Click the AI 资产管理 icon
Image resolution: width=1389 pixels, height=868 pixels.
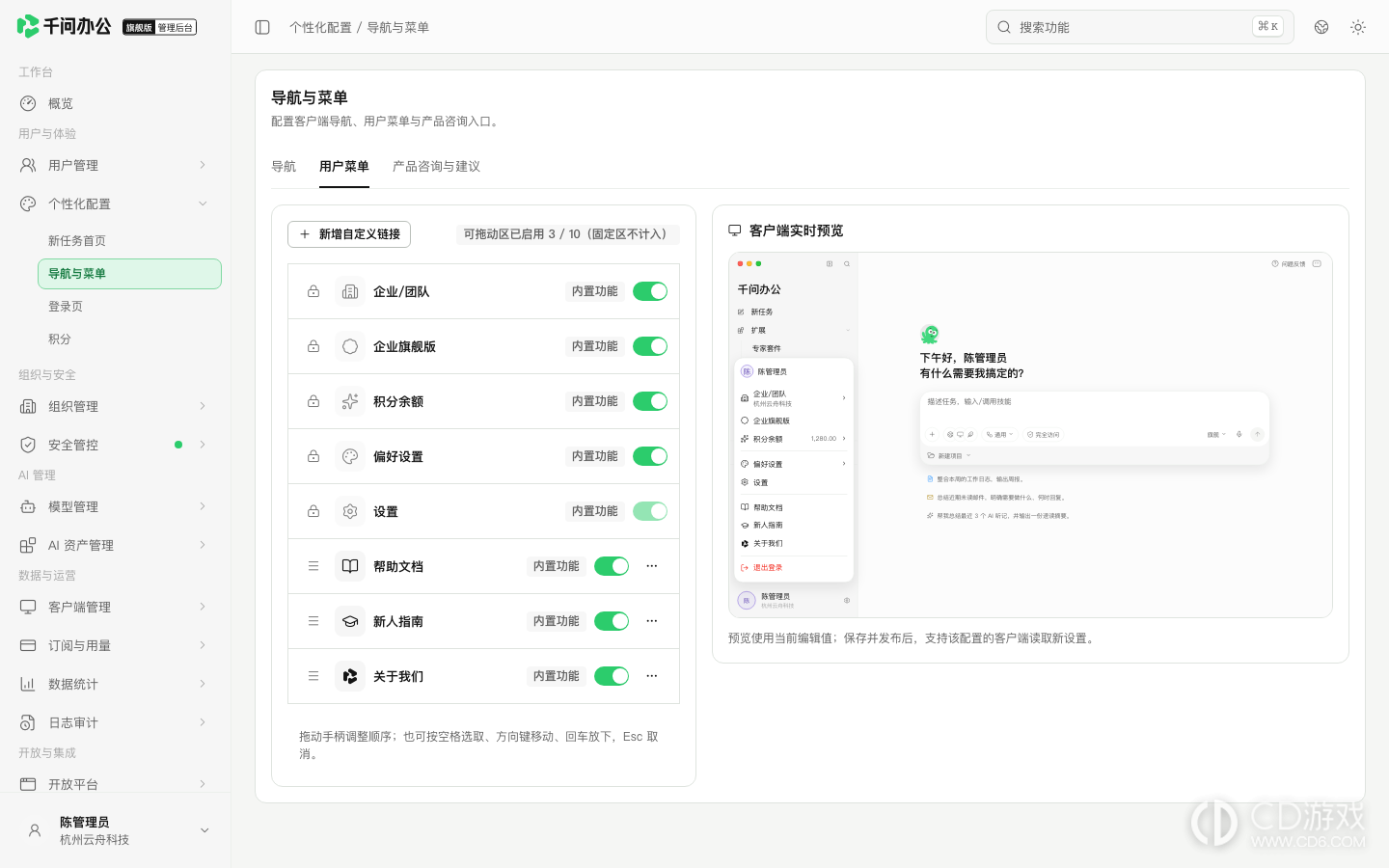(28, 545)
